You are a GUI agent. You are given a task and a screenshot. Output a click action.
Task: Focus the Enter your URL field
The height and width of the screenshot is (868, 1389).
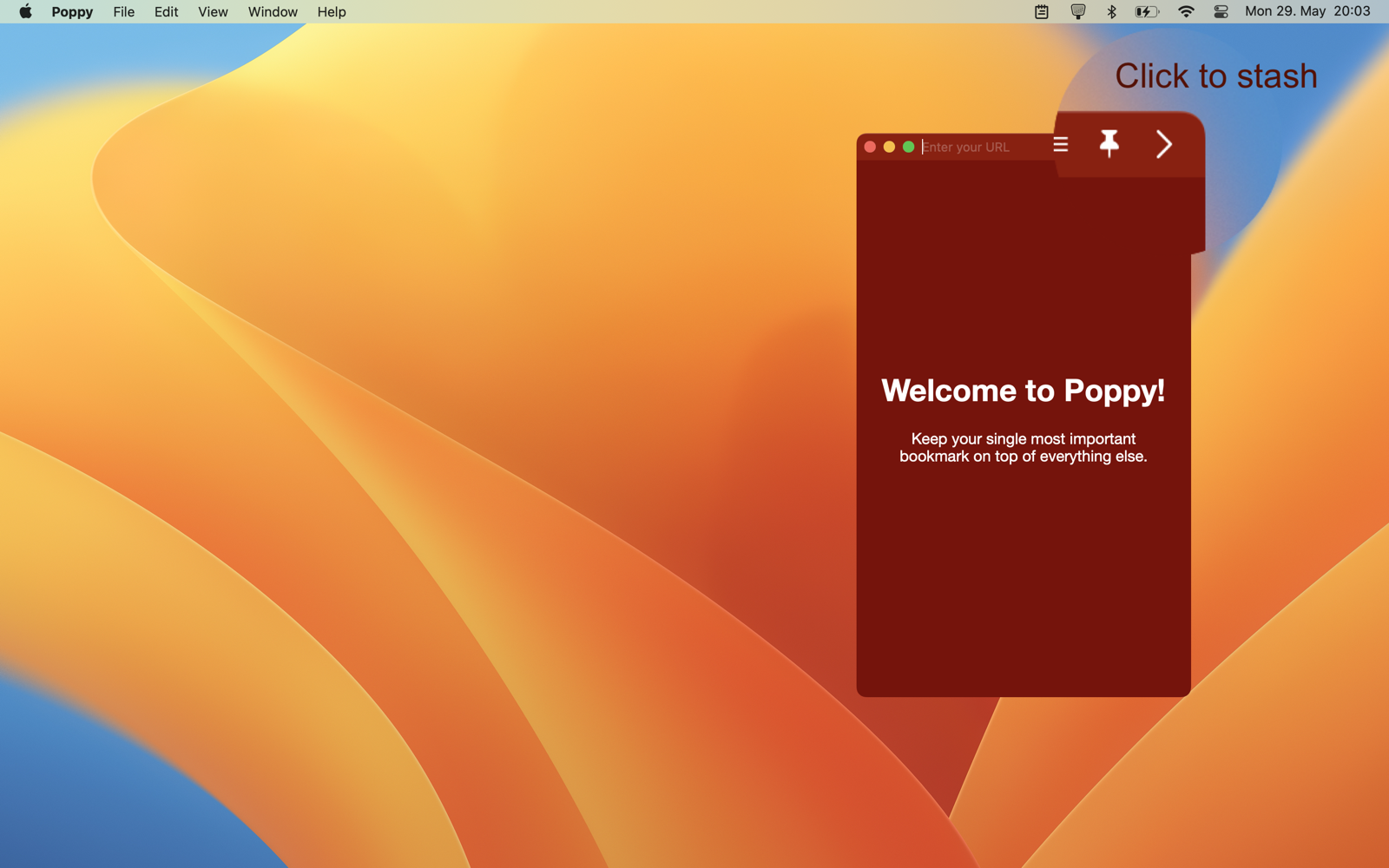tap(981, 147)
